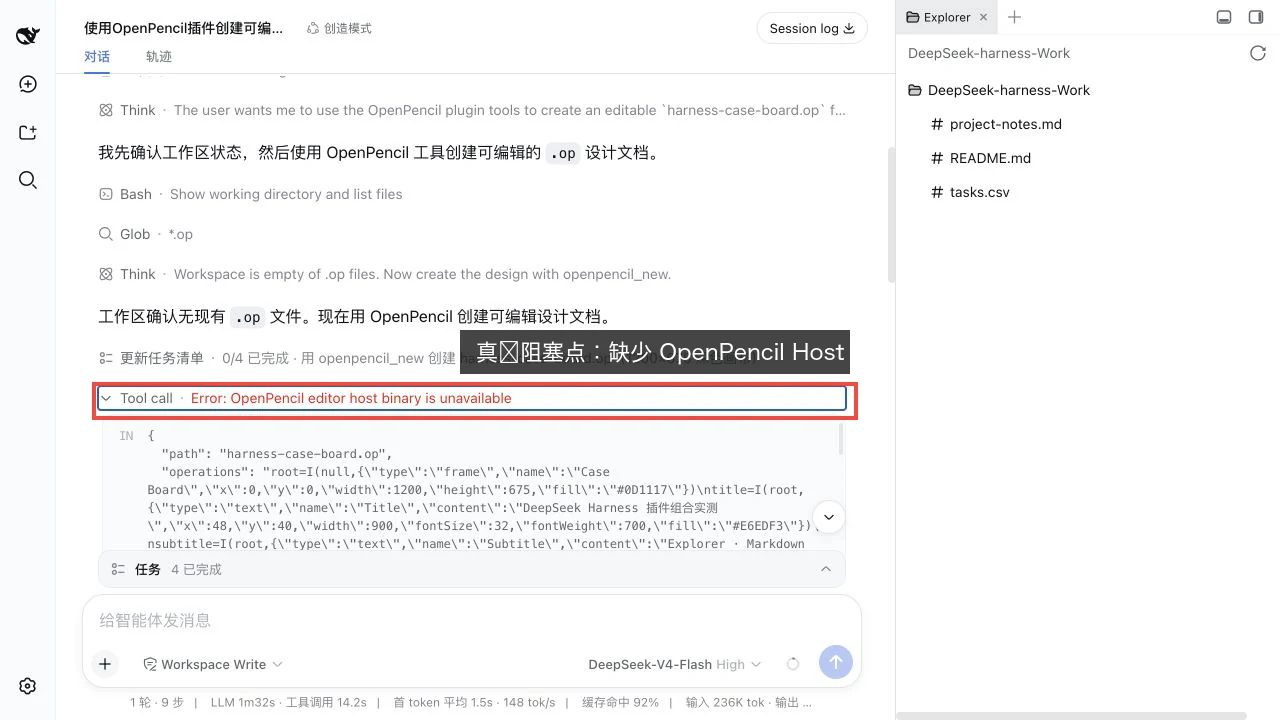Click the '缓存命中 92%' status entry
The image size is (1280, 720).
[x=620, y=703]
